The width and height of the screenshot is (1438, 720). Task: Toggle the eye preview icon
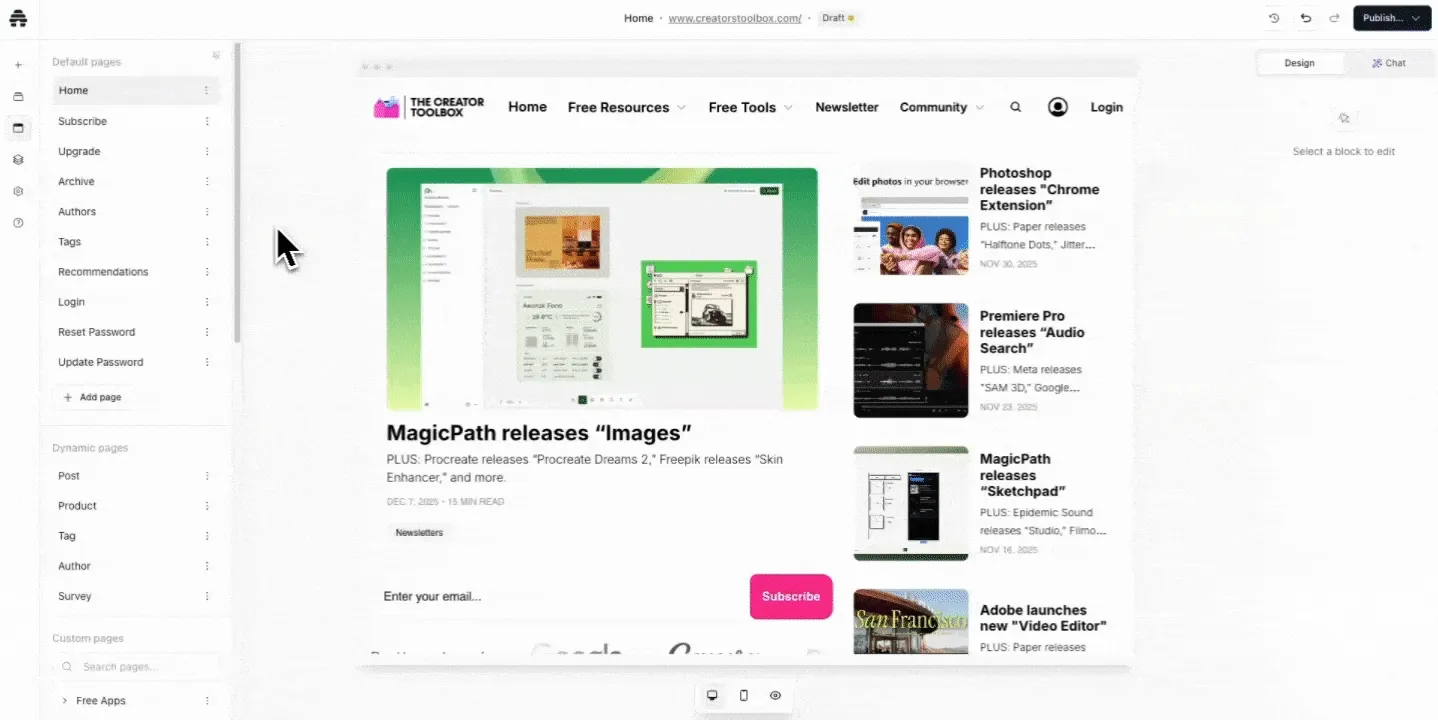click(775, 695)
